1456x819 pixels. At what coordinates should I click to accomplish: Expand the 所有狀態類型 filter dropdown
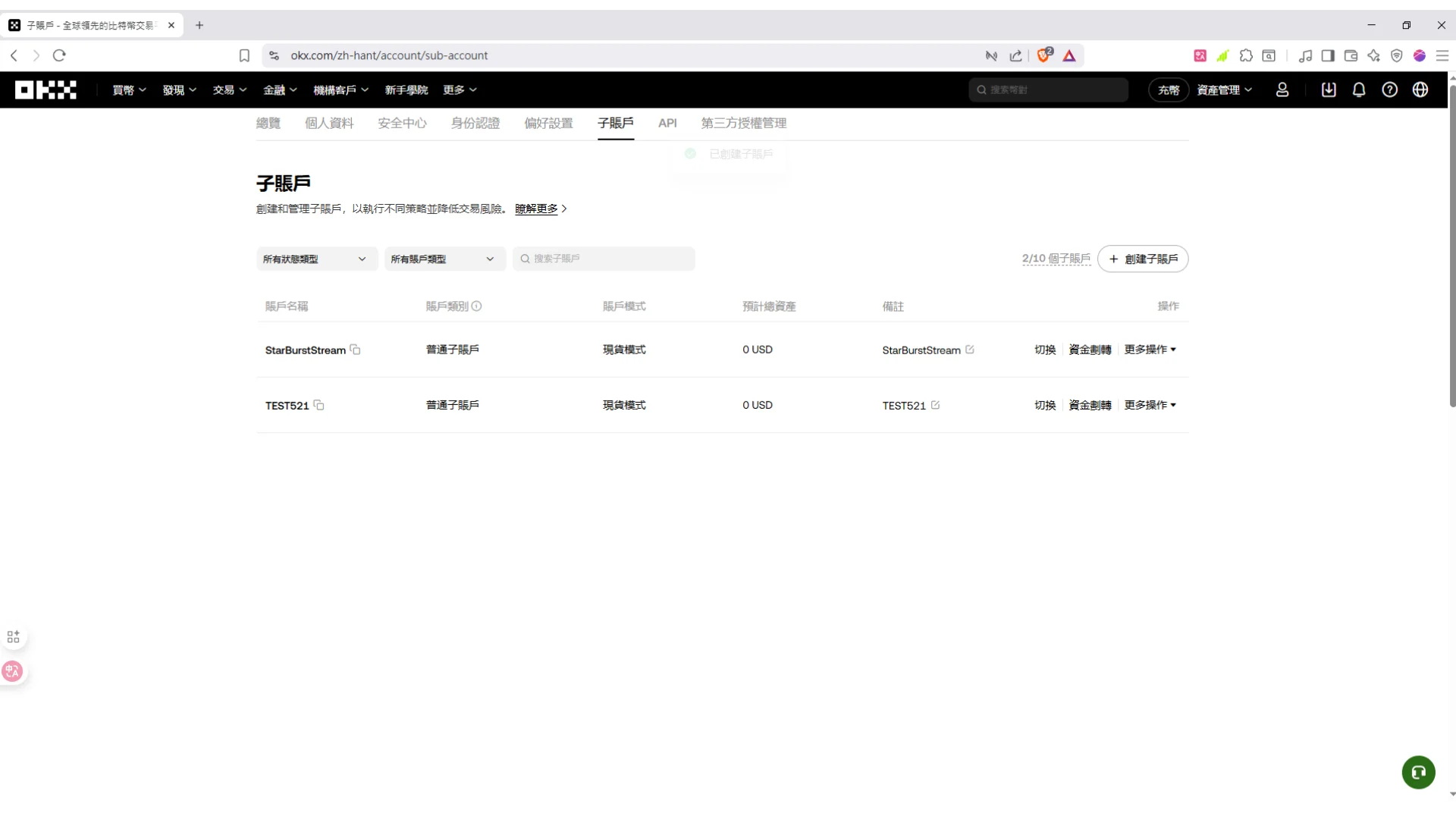pos(316,259)
